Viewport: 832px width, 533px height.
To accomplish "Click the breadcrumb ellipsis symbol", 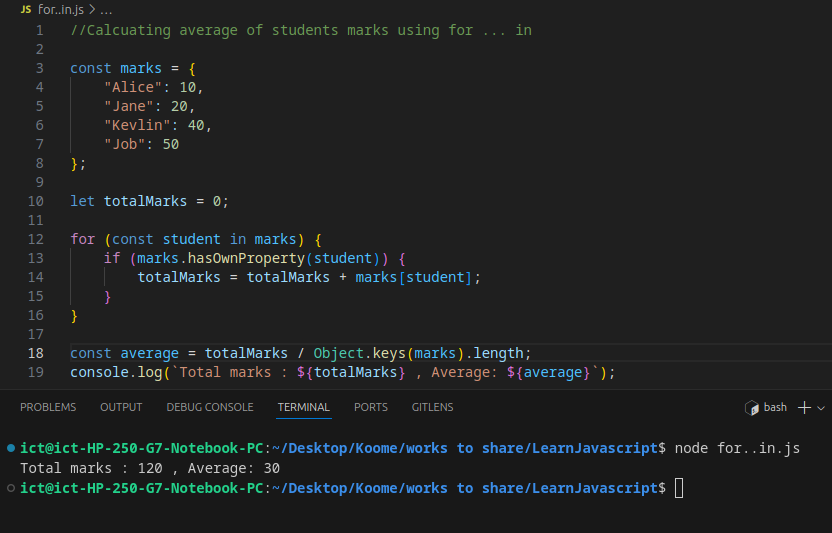I will pyautogui.click(x=106, y=10).
